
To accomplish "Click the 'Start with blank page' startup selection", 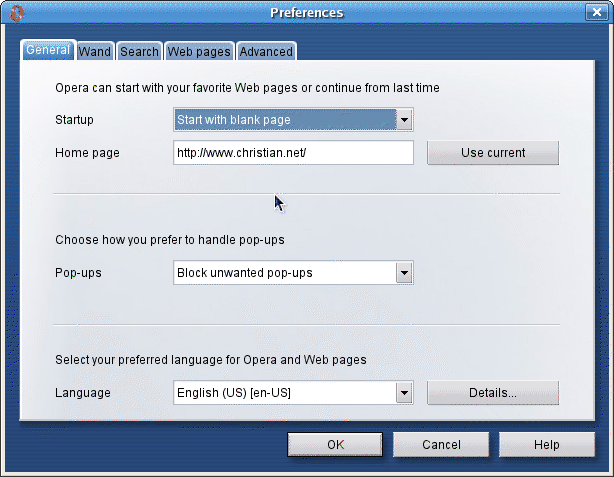I will coord(284,120).
